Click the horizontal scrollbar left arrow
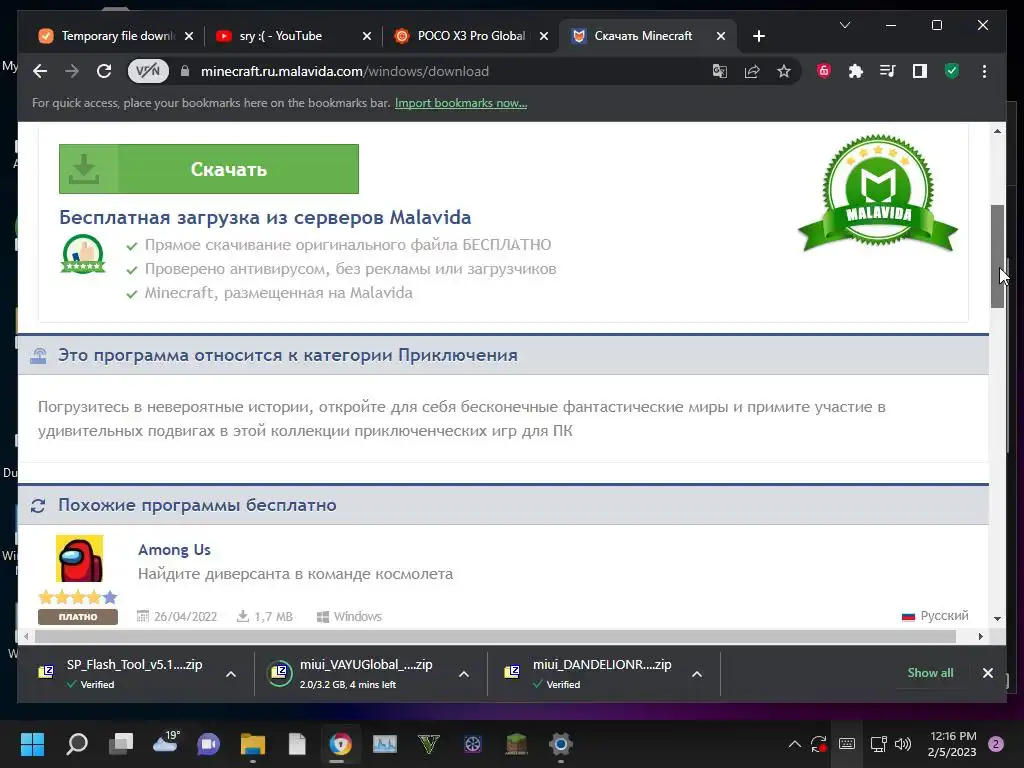 (26, 636)
